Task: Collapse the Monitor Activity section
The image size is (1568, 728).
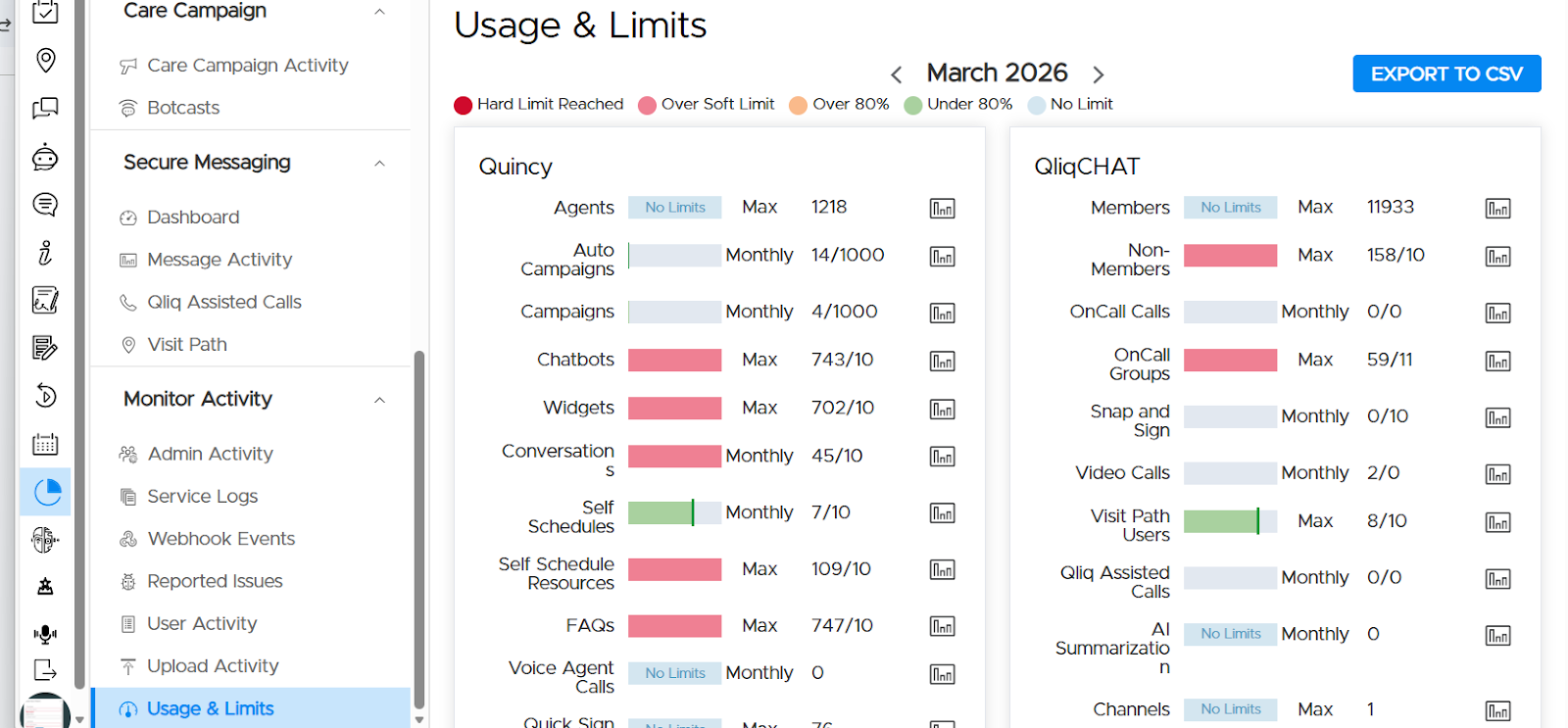Action: coord(379,401)
